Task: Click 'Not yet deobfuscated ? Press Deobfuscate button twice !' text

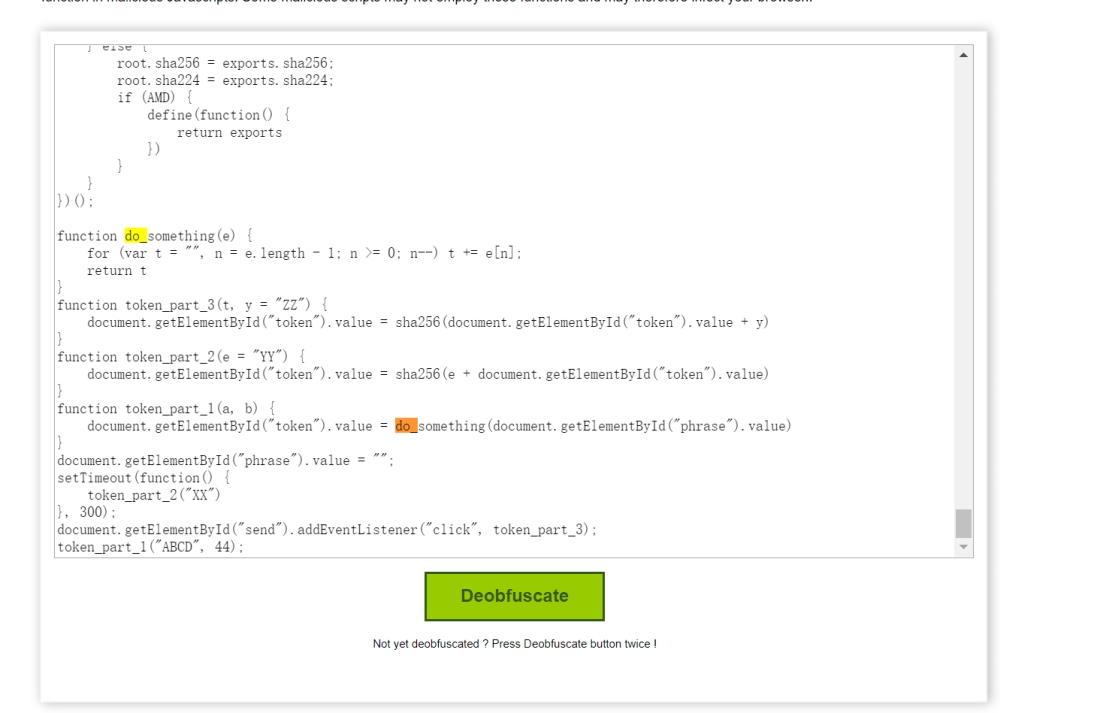Action: [515, 644]
